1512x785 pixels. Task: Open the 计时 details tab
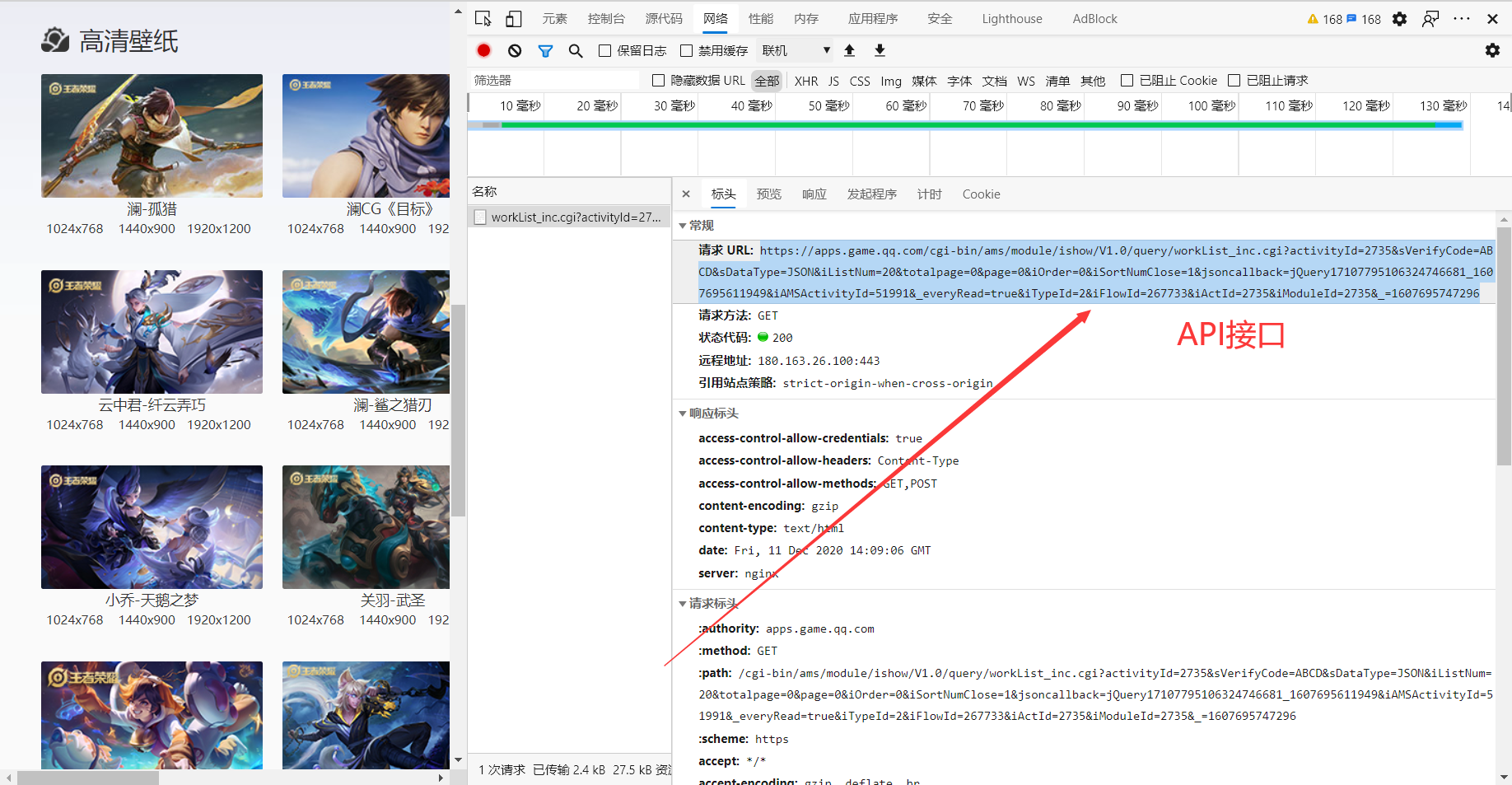click(x=929, y=194)
